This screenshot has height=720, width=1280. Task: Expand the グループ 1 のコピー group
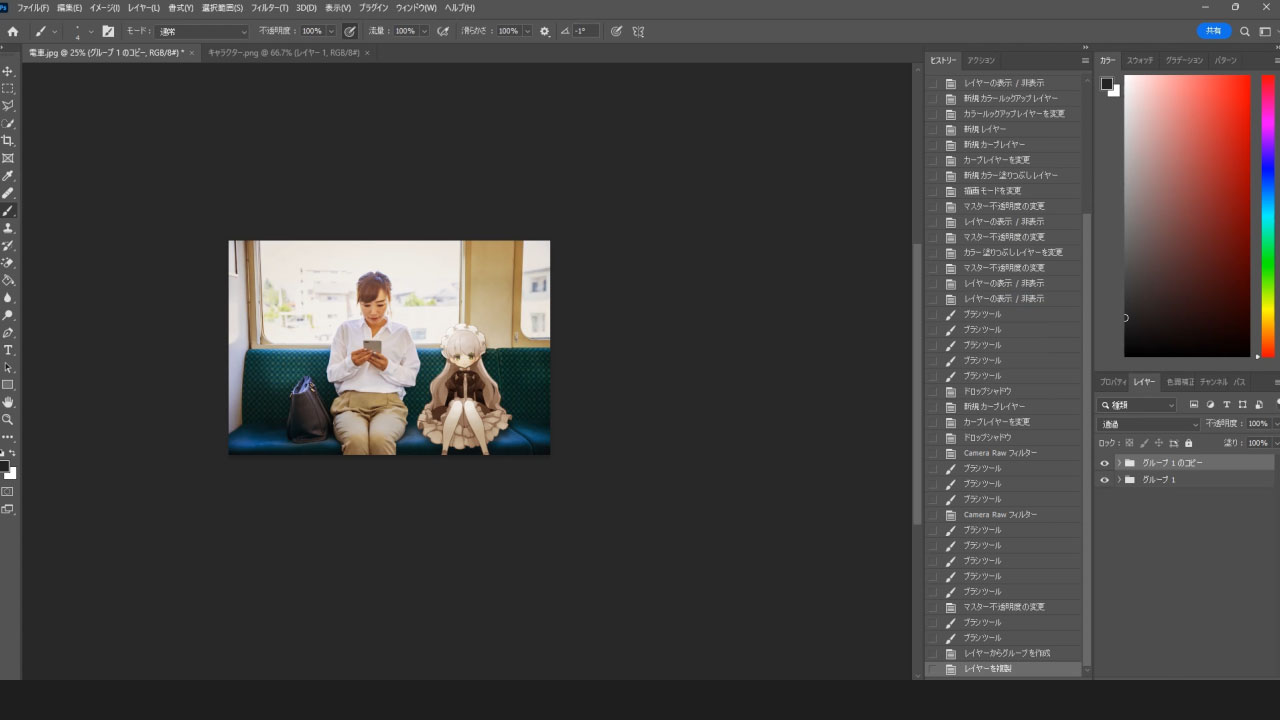click(1119, 463)
